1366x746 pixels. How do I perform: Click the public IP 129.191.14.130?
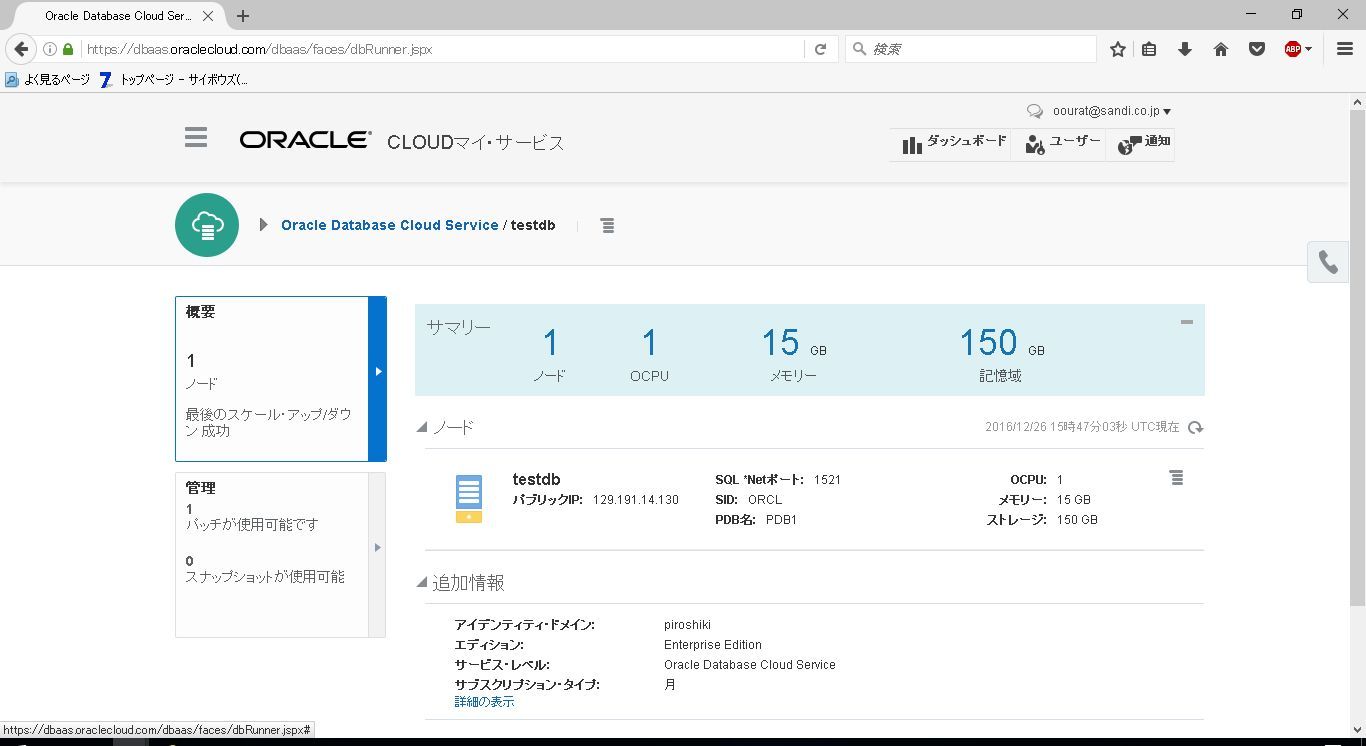point(636,500)
